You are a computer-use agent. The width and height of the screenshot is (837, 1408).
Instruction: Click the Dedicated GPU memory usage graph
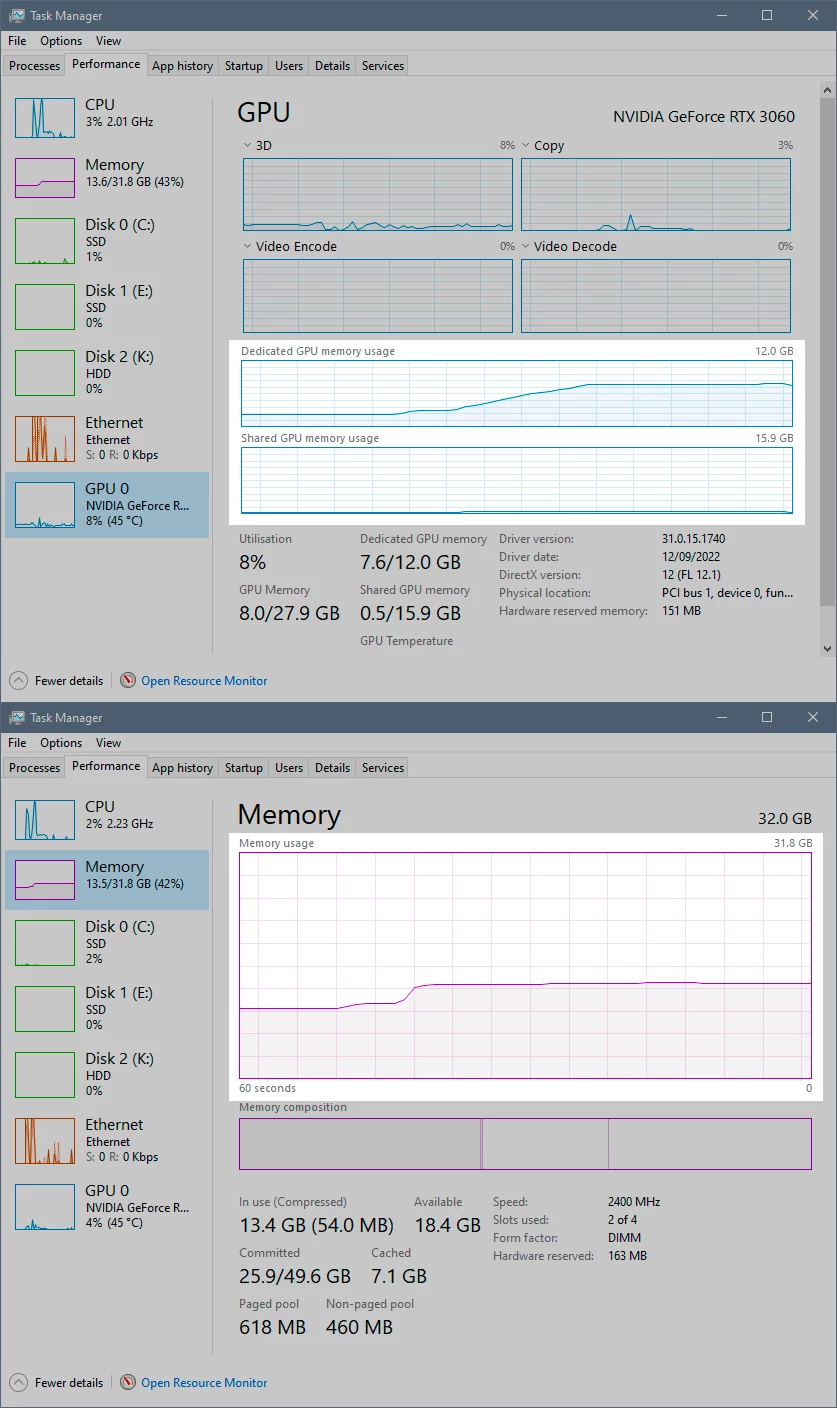[x=517, y=393]
